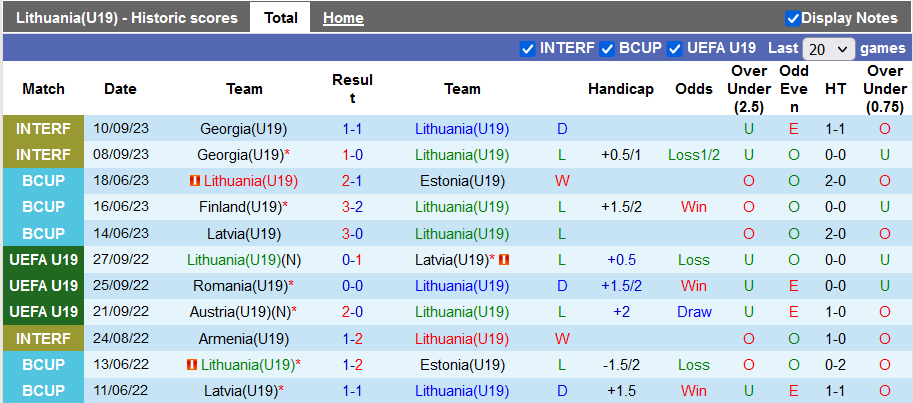Open the 1-1 result for the 10/09/23 match

[352, 129]
